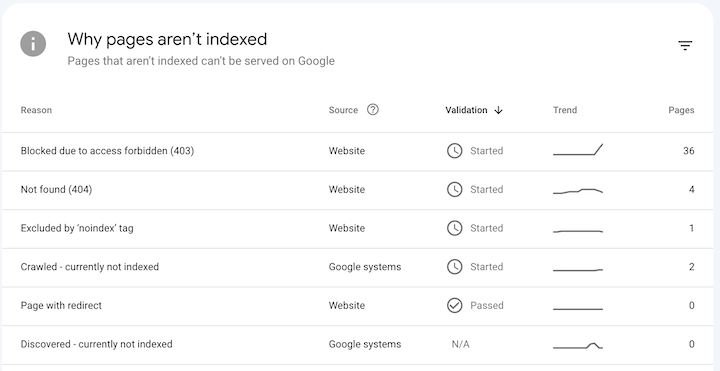This screenshot has width=720, height=371.
Task: Click clock icon in Not found row
Action: coord(455,189)
